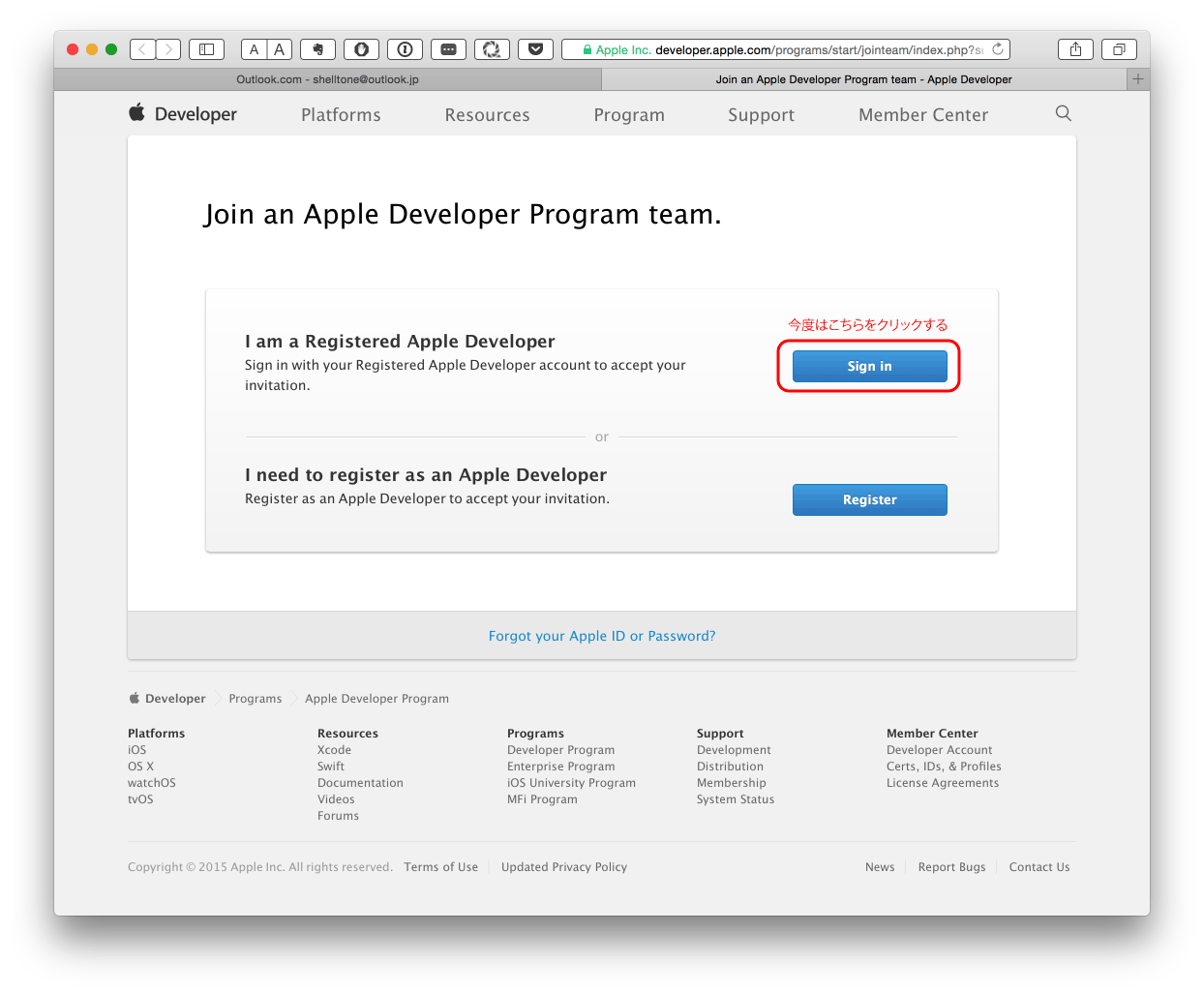Open the Membership support link
This screenshot has width=1204, height=993.
click(x=731, y=783)
